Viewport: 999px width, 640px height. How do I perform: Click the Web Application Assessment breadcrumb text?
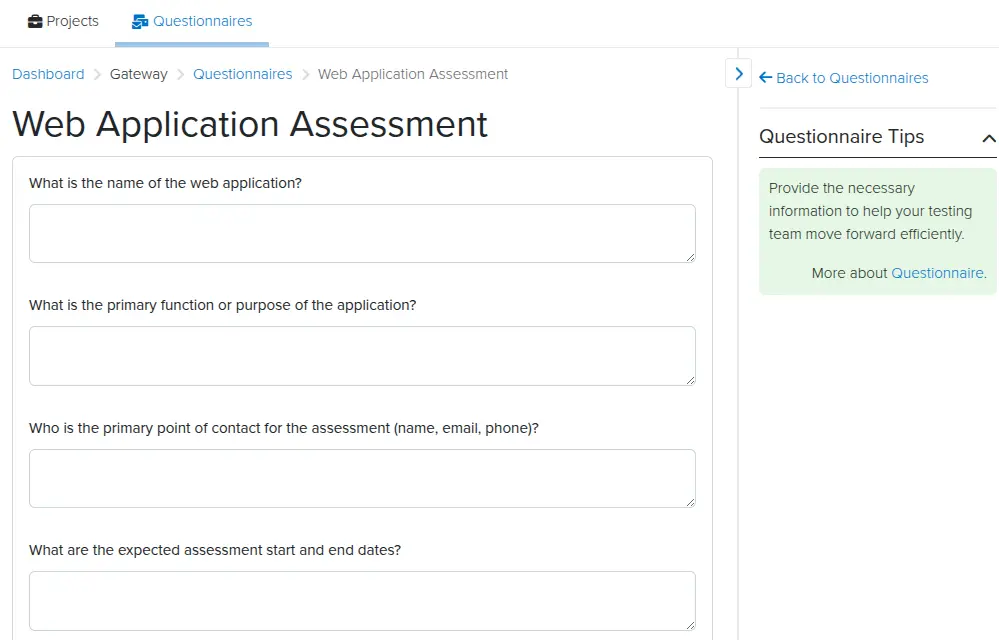[x=413, y=74]
